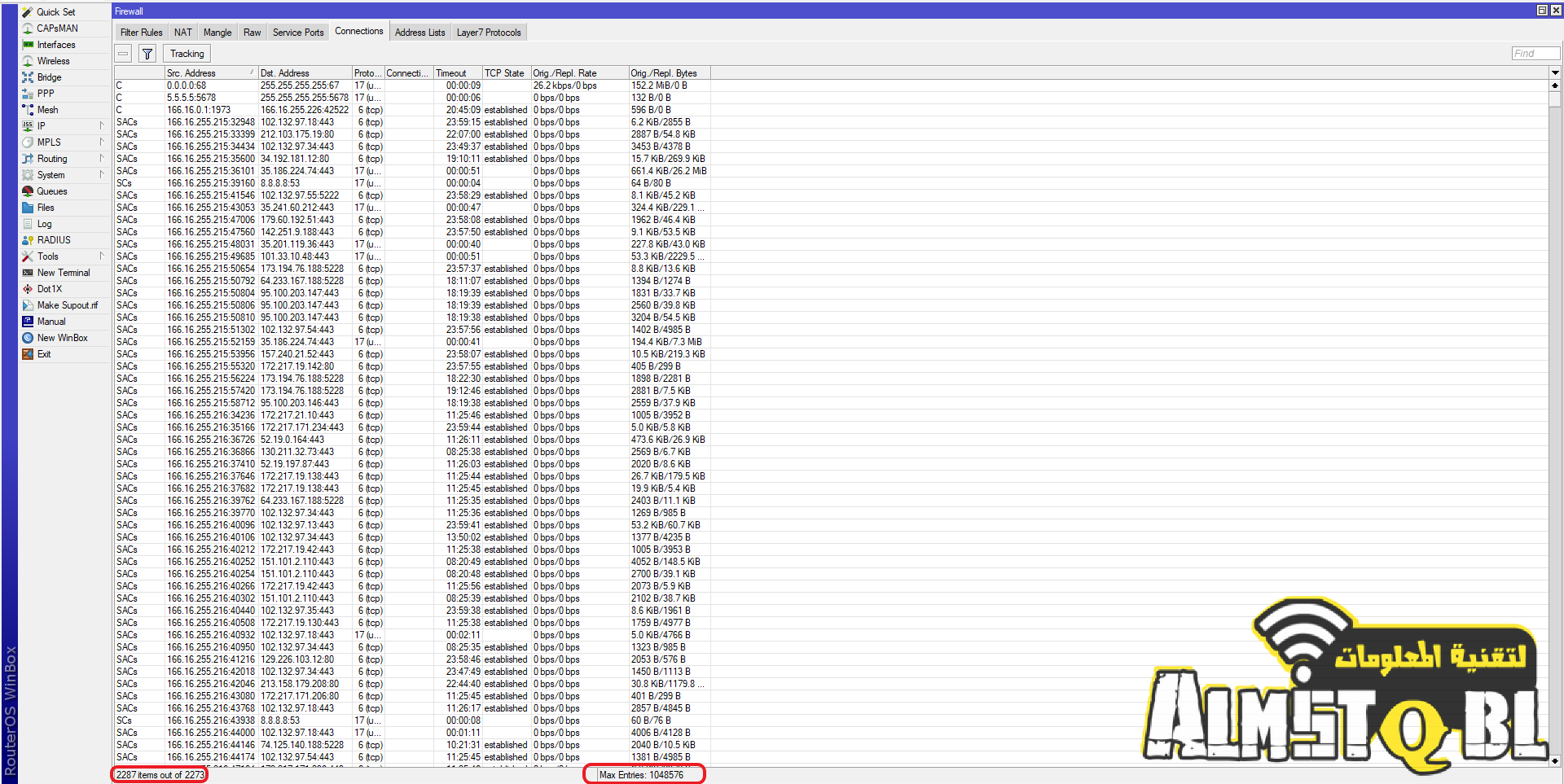Switch to the Filter Rules tab
The height and width of the screenshot is (784, 1564).
point(141,33)
